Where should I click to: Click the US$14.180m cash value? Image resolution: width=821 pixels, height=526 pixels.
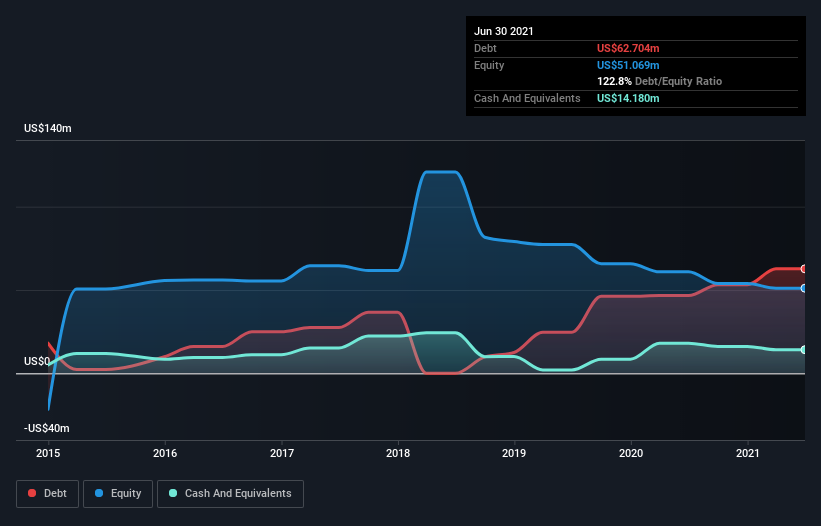(628, 98)
